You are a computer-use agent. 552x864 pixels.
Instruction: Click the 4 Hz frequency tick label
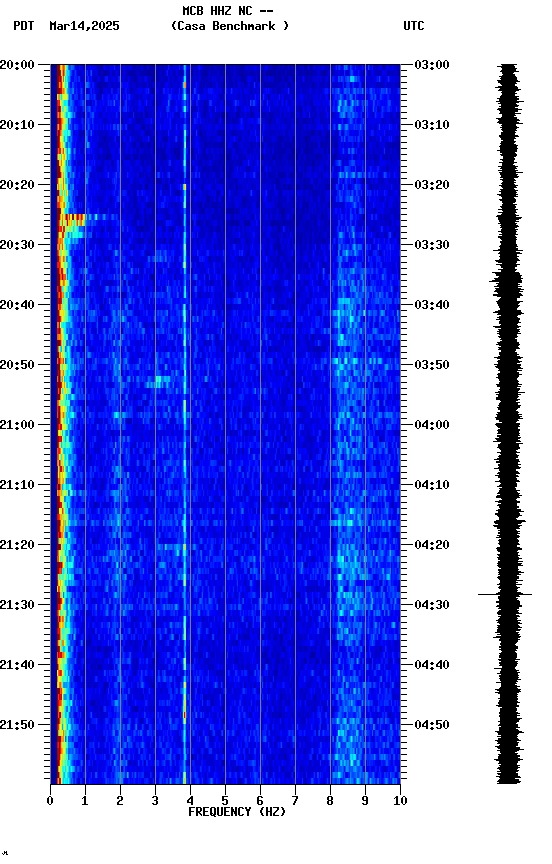point(190,801)
